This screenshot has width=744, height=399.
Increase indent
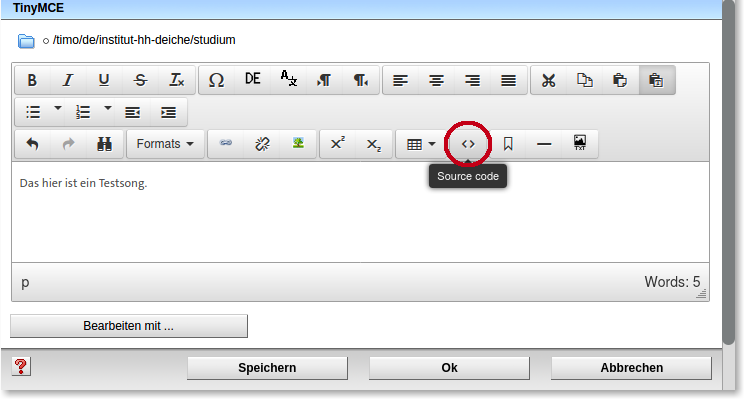[x=168, y=112]
